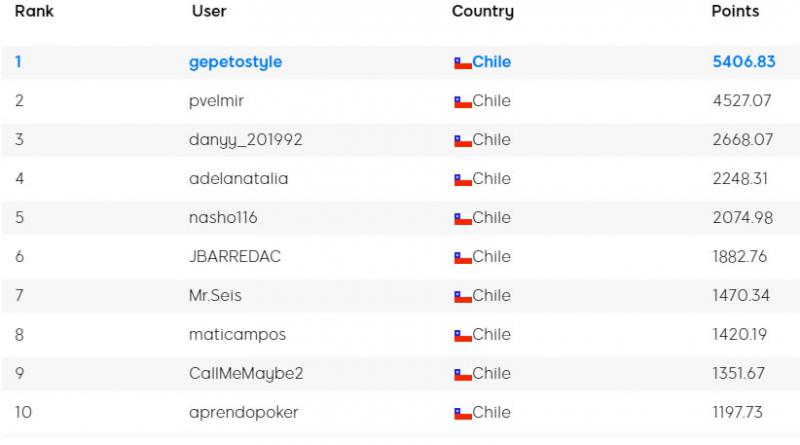Image resolution: width=800 pixels, height=445 pixels.
Task: Sort by Points column header
Action: tap(735, 12)
